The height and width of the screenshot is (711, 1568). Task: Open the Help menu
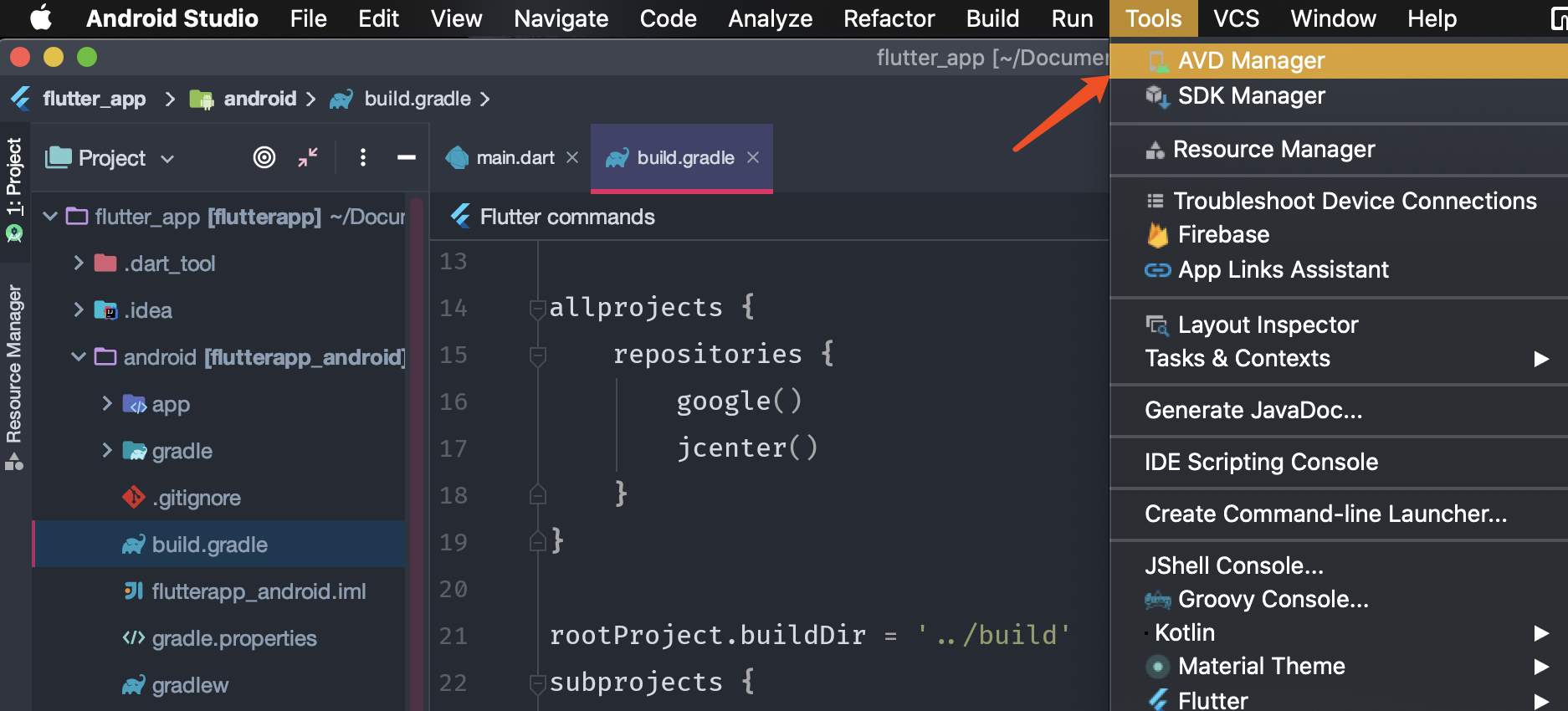1432,18
